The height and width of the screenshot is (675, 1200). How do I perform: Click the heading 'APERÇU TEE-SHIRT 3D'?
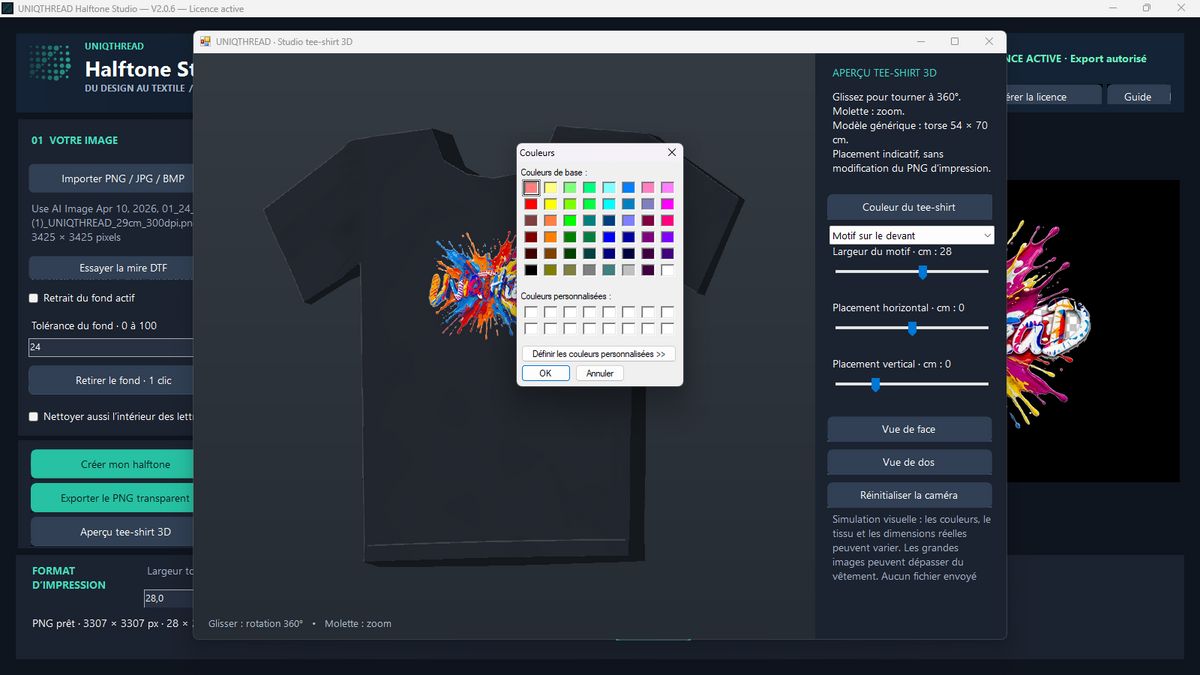click(x=884, y=73)
